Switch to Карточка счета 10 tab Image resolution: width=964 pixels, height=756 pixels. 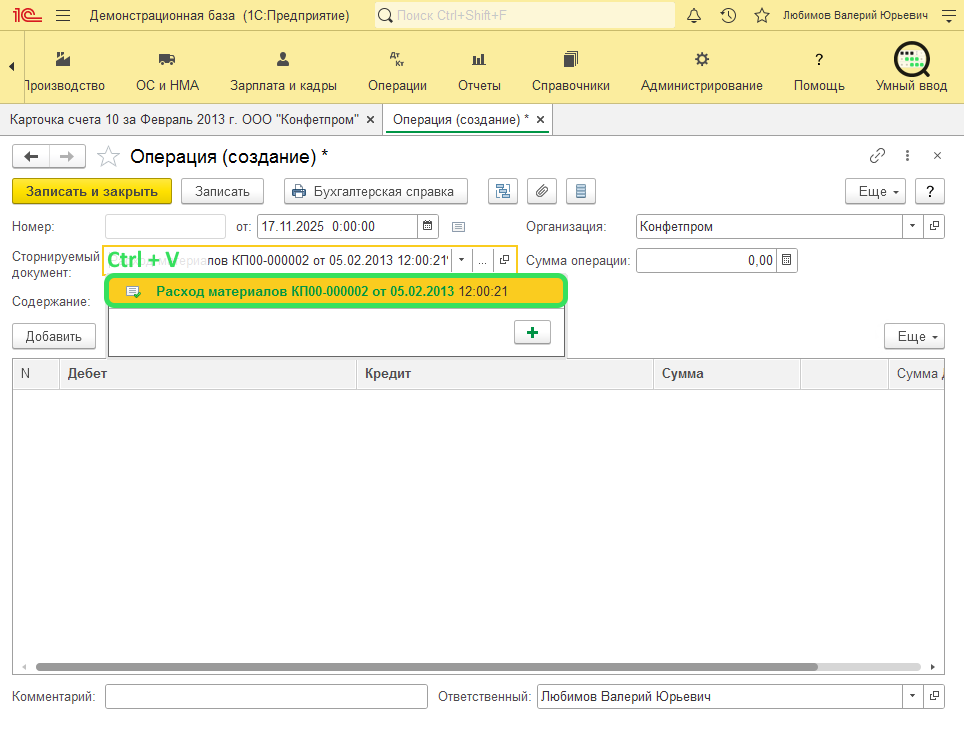coord(184,119)
